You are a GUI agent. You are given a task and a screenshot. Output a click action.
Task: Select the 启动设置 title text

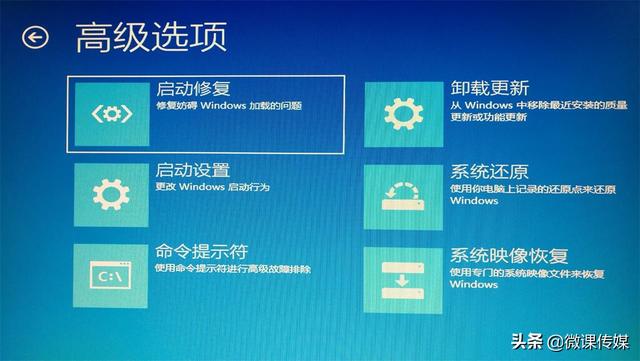coord(193,170)
